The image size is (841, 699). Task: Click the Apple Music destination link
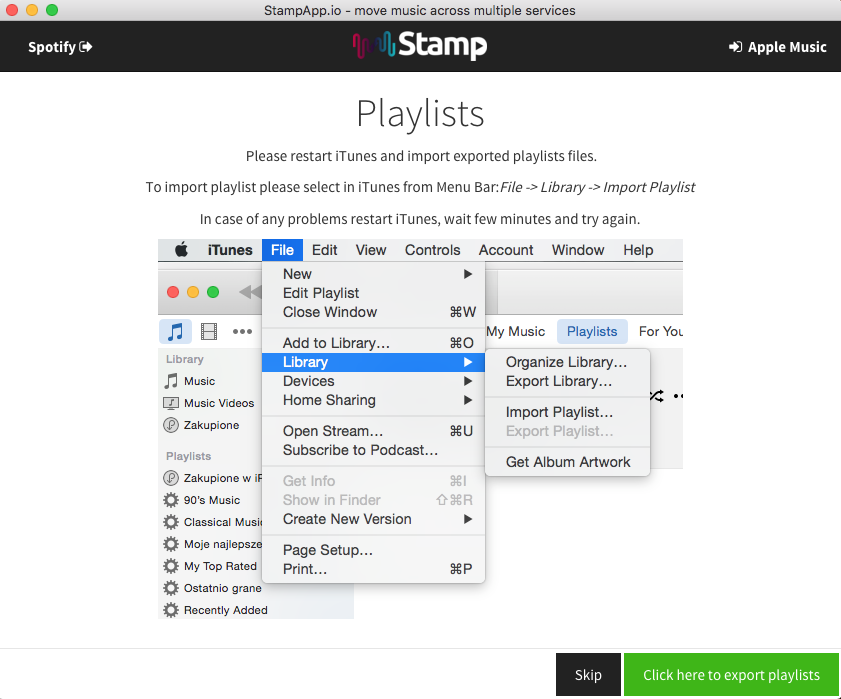(x=778, y=47)
